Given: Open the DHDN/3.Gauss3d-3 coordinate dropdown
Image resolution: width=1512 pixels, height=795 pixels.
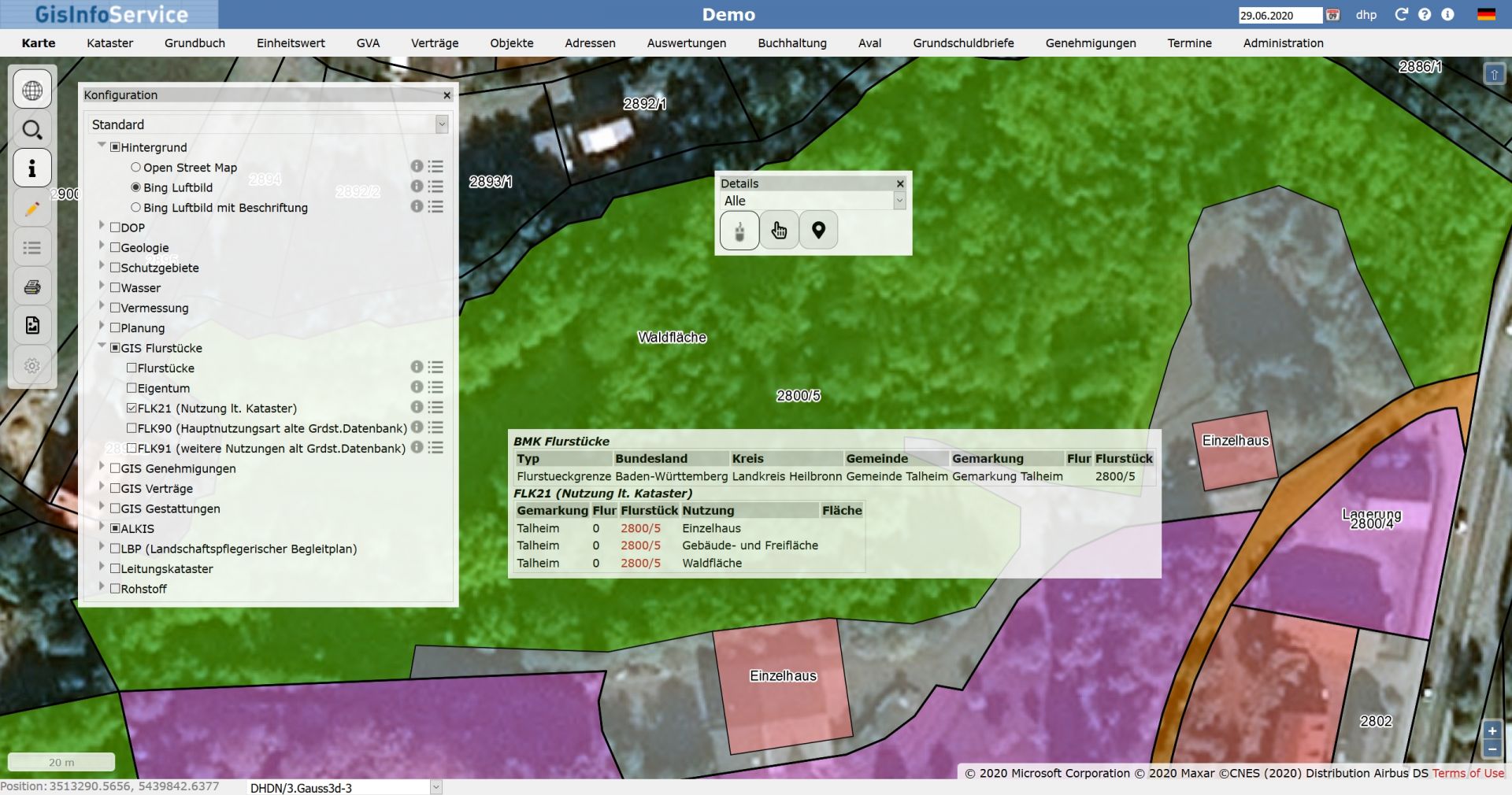Looking at the screenshot, I should [435, 787].
